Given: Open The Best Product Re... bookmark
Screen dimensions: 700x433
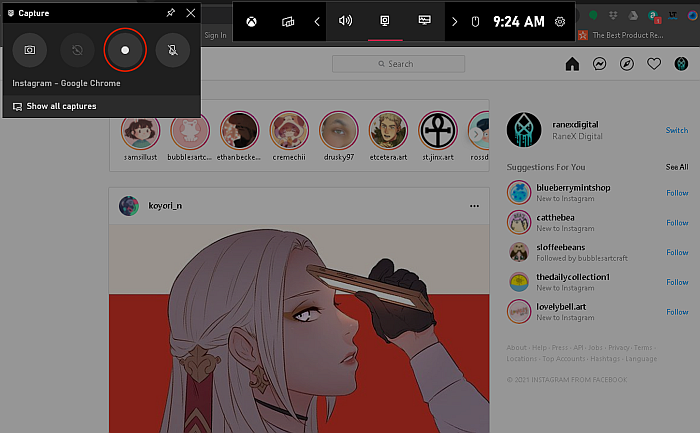Looking at the screenshot, I should pyautogui.click(x=621, y=35).
